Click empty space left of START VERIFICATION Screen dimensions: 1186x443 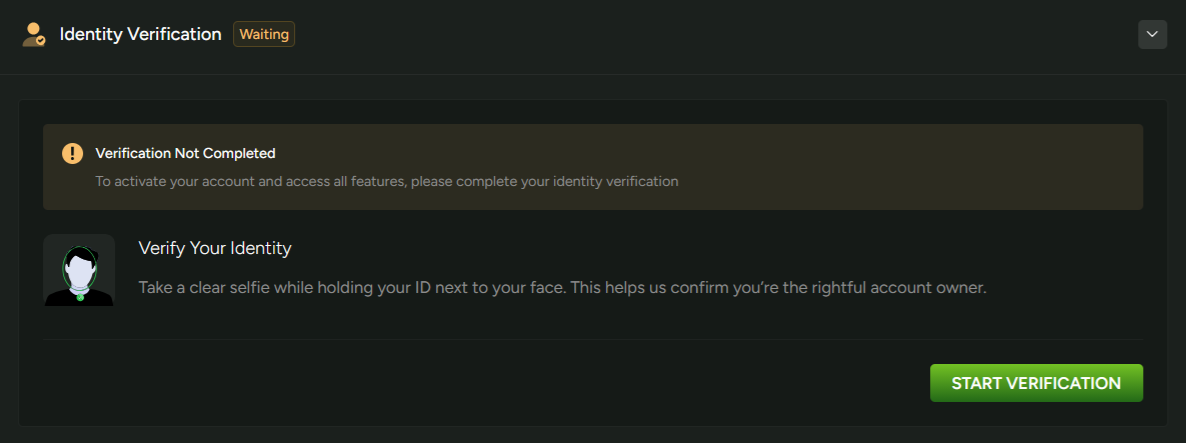[500, 383]
